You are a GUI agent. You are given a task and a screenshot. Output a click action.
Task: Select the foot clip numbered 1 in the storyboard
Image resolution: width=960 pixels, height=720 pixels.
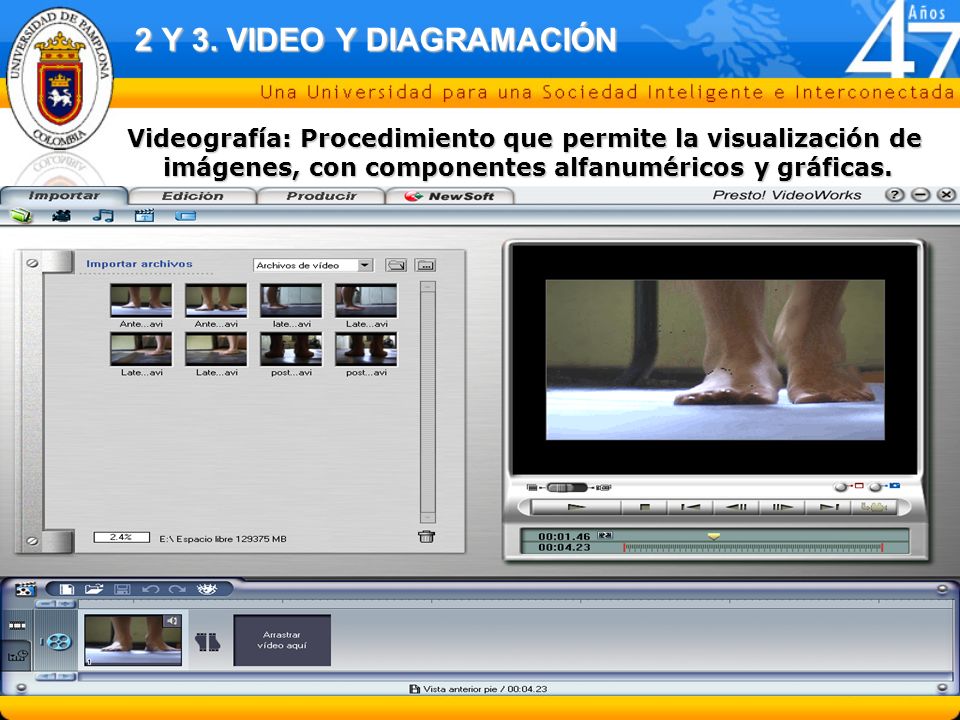133,640
